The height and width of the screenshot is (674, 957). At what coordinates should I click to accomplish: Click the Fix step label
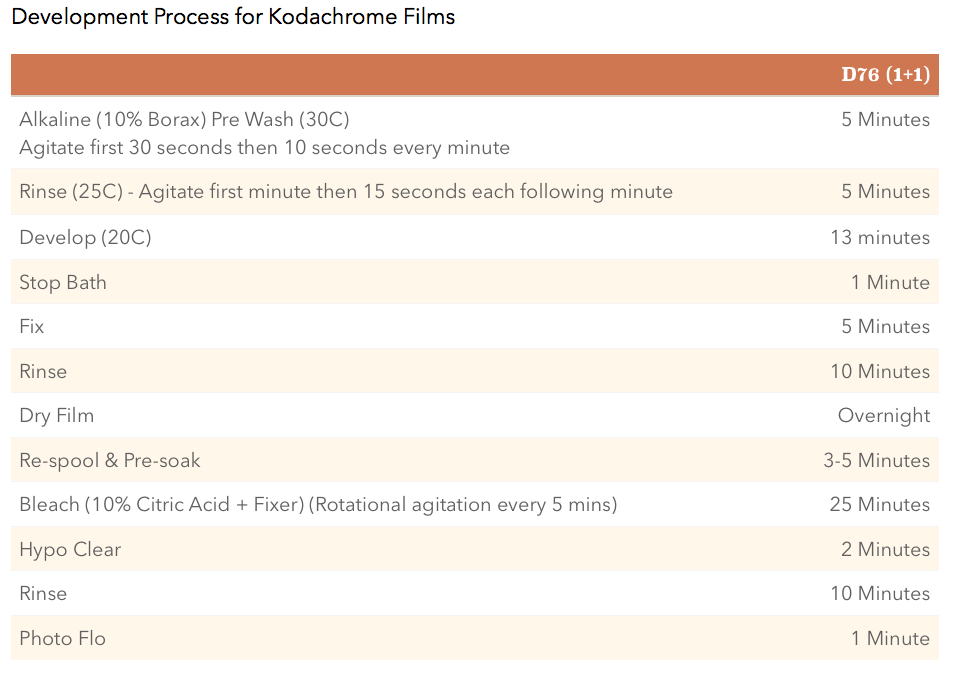(x=32, y=327)
